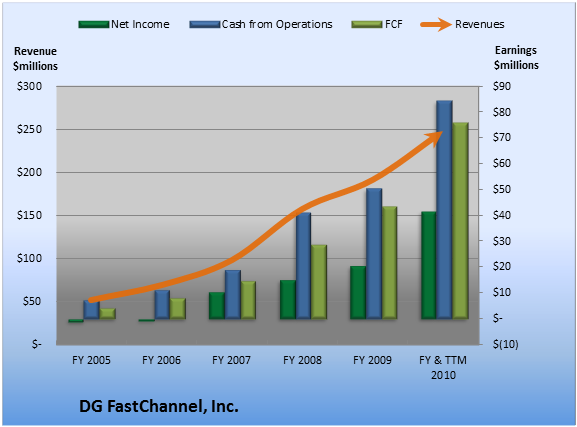
Task: Click the $30 right axis label
Action: [x=502, y=241]
